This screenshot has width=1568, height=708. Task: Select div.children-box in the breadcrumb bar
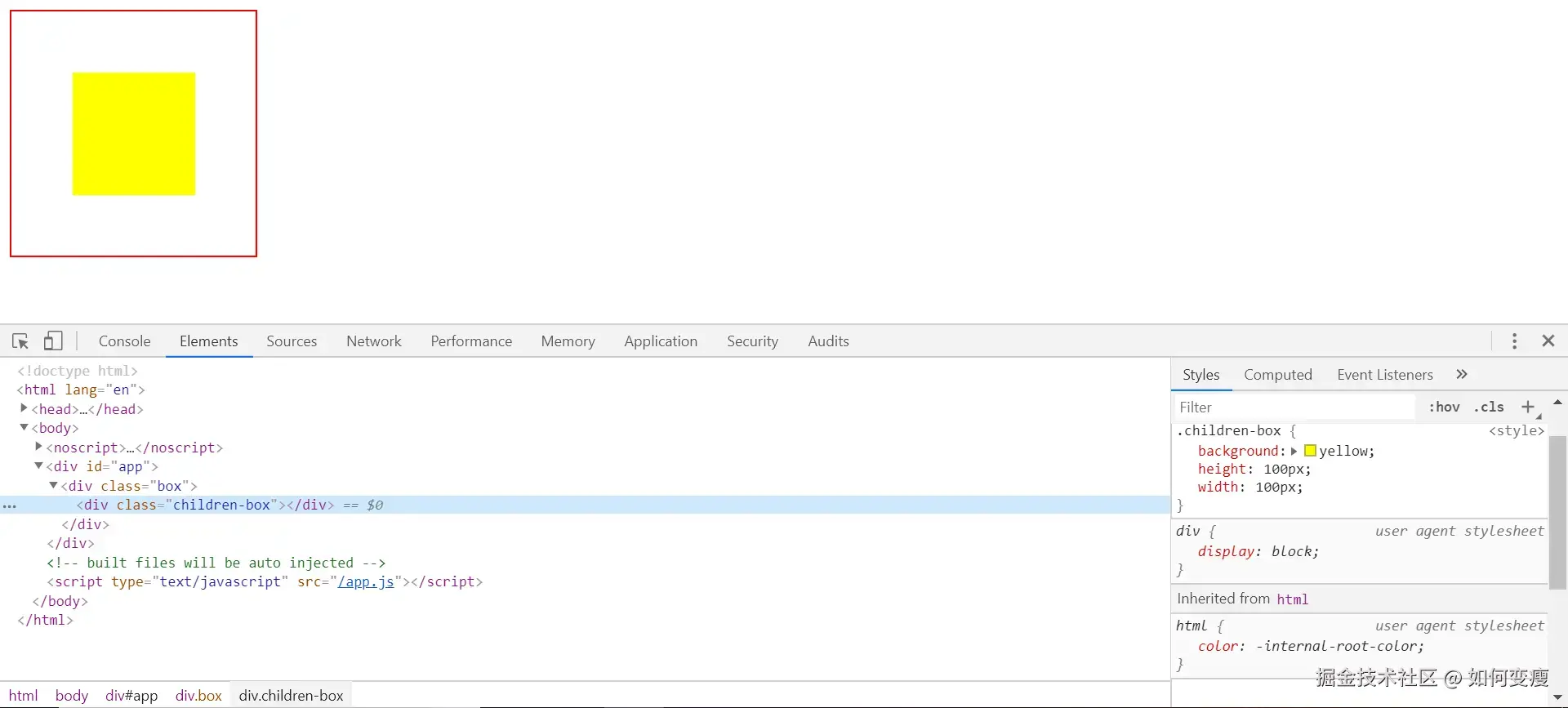(292, 696)
